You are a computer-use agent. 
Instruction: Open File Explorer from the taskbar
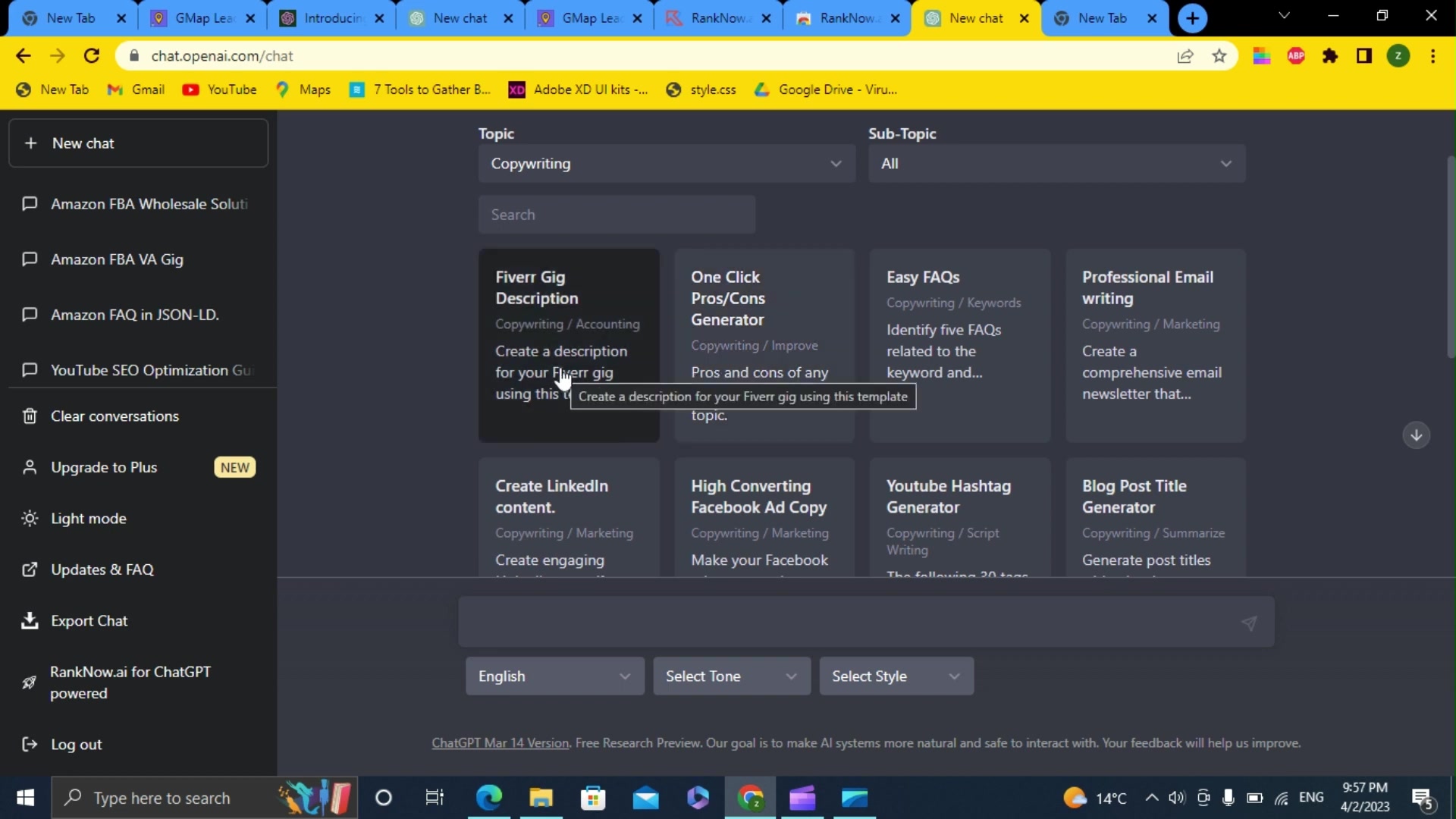coord(541,798)
